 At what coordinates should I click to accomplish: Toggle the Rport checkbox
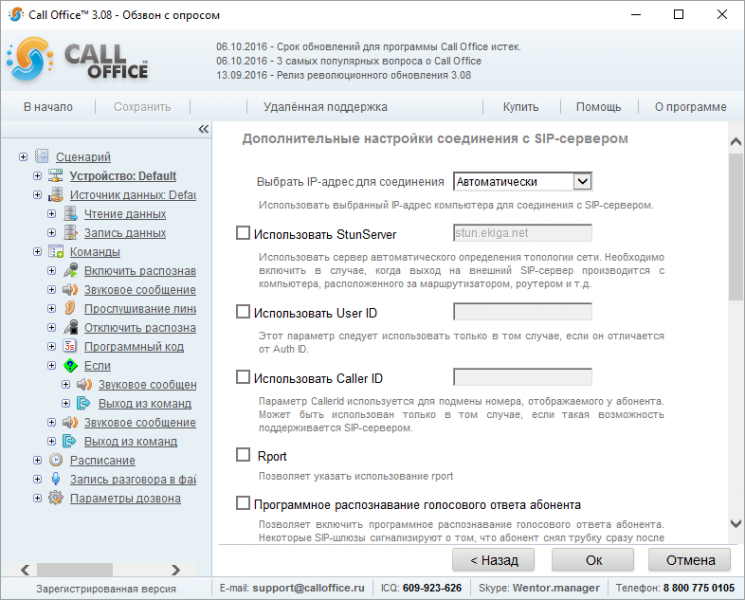tap(243, 455)
